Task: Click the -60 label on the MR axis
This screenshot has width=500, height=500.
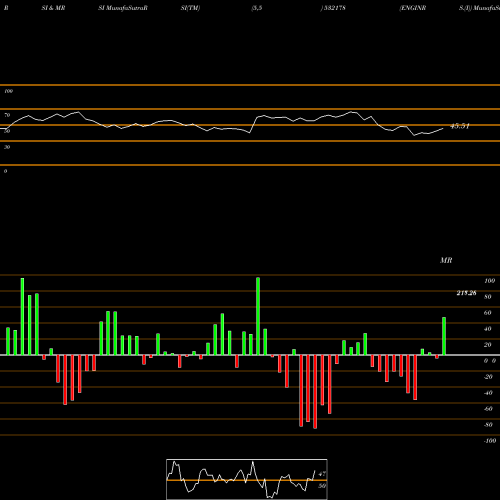Action: click(x=488, y=409)
